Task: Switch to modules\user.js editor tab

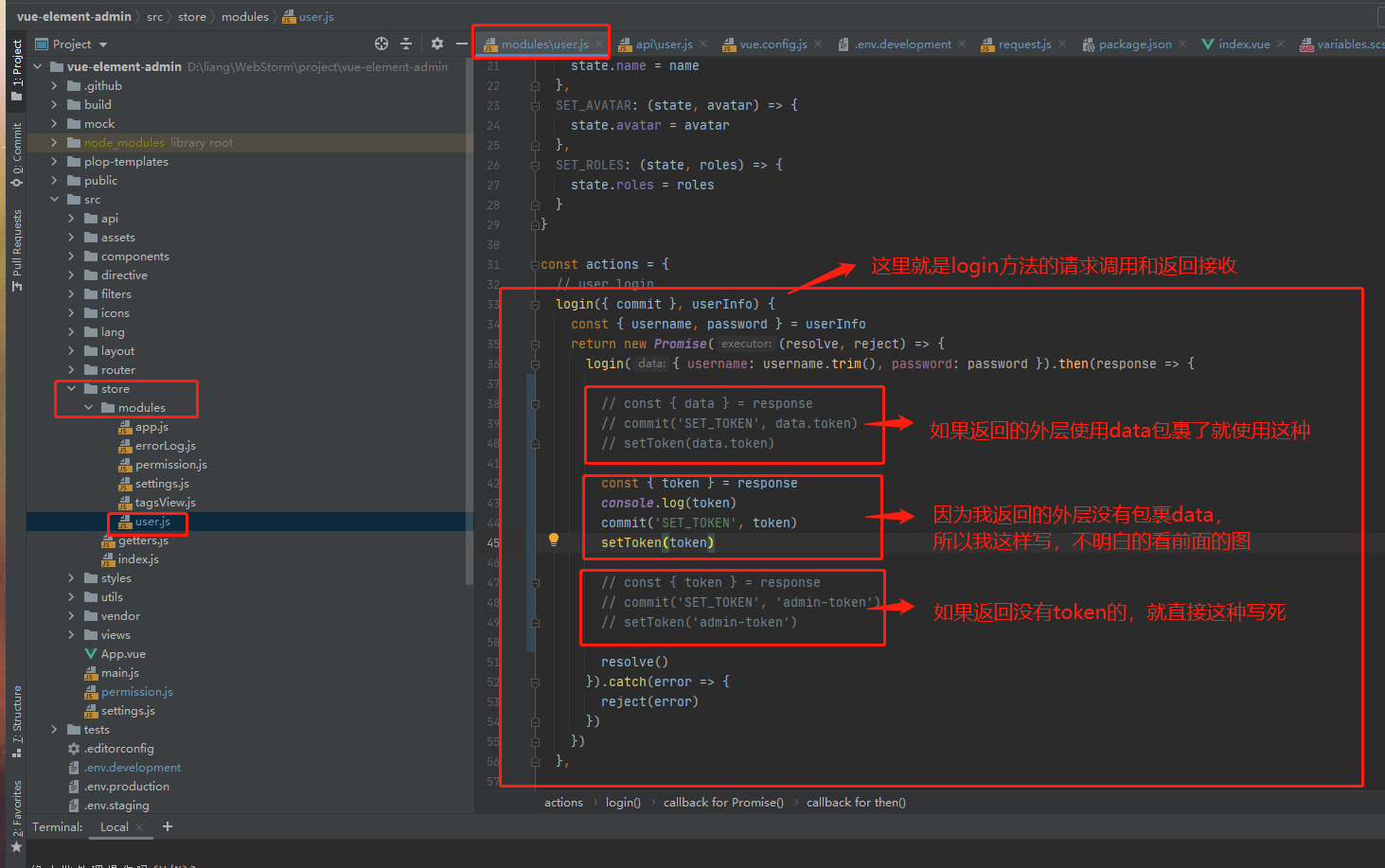Action: tap(544, 44)
